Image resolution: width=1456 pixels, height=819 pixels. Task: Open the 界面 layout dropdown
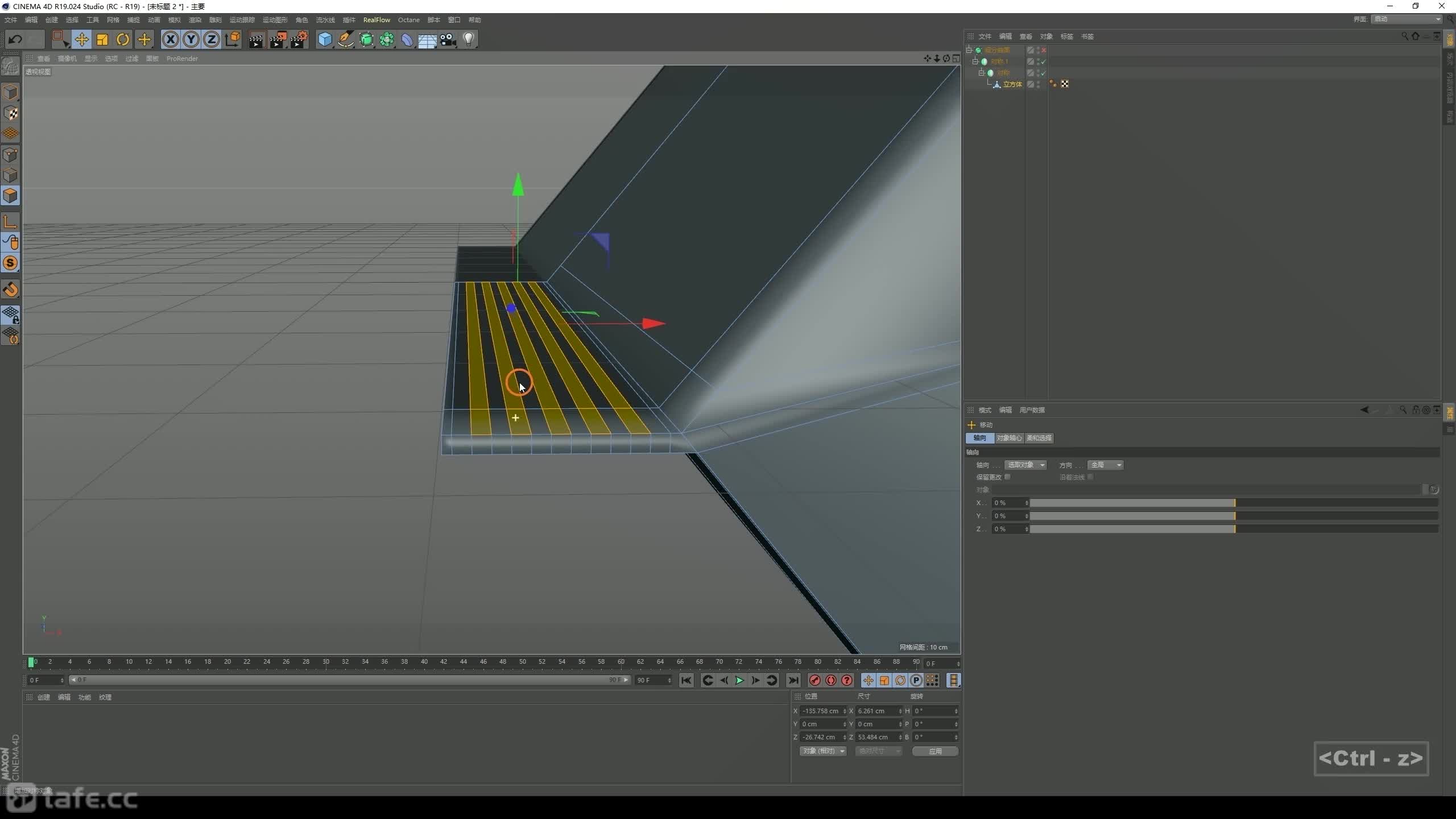(1407, 19)
